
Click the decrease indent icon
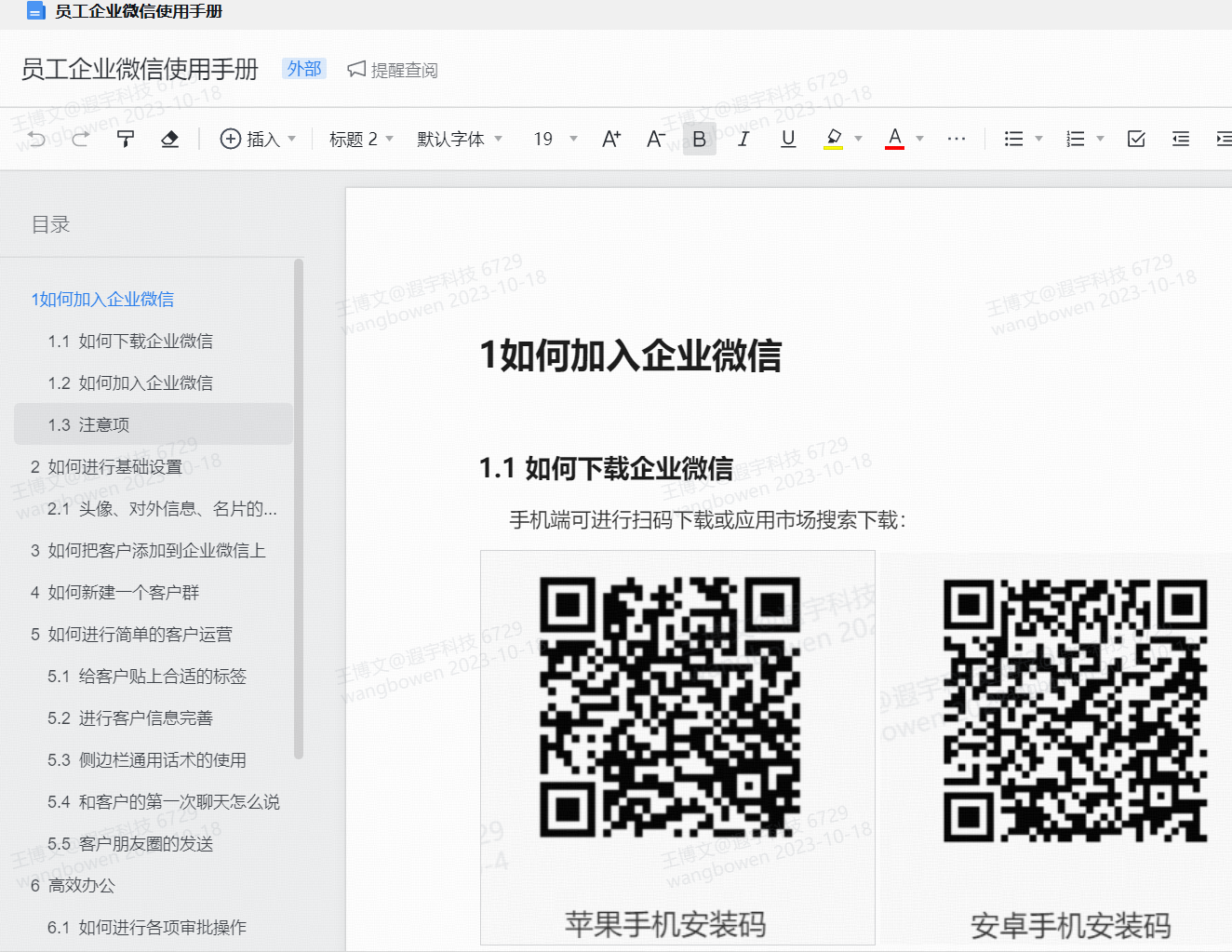[x=1181, y=139]
